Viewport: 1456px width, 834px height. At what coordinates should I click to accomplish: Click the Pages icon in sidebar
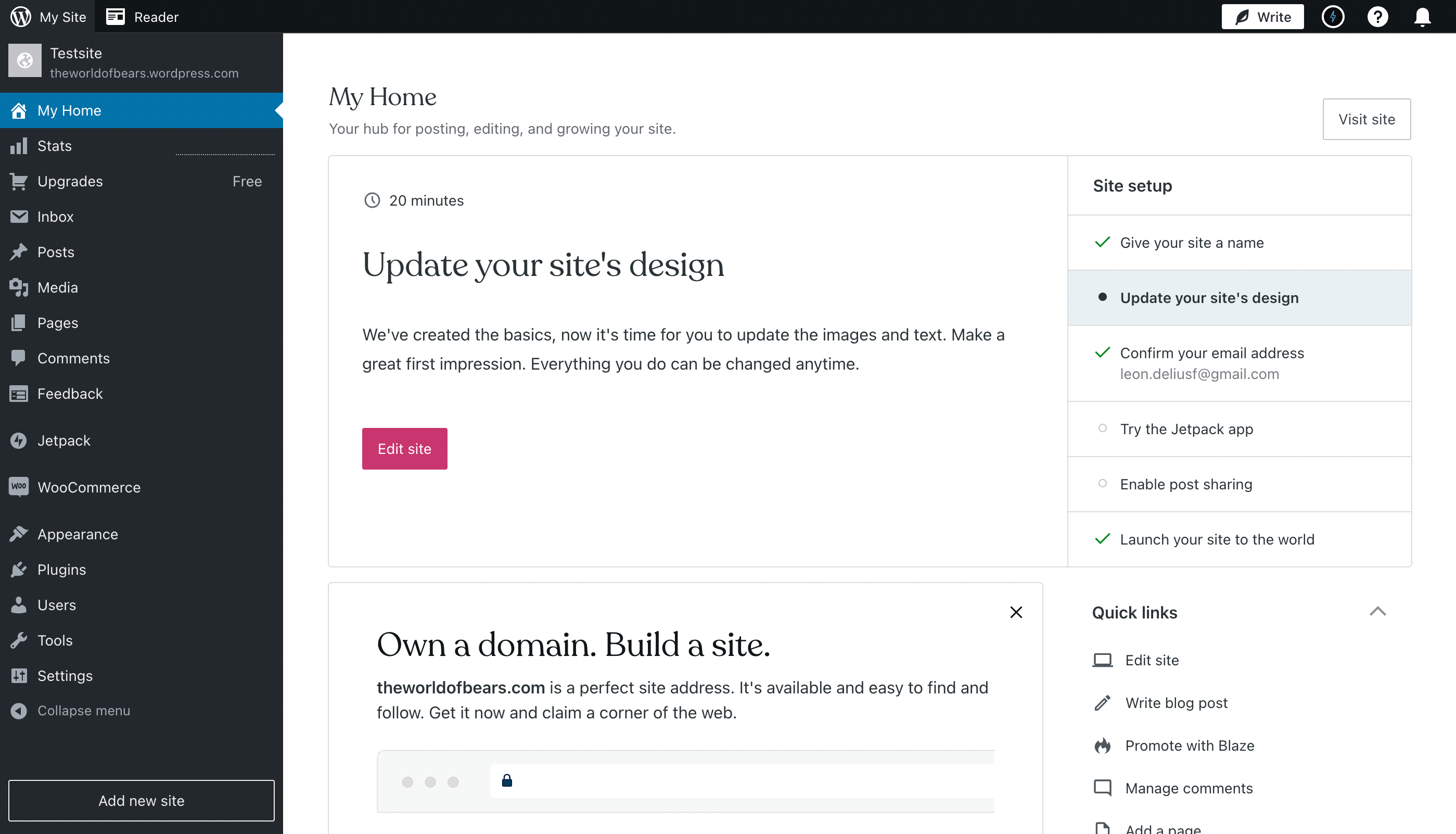pos(19,322)
